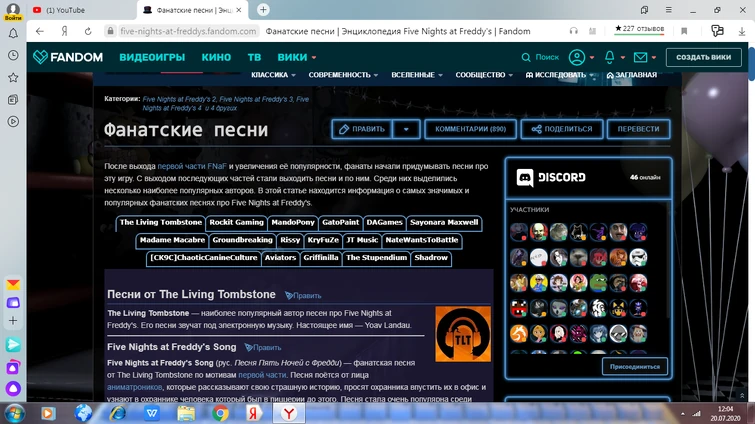Screen dimensions: 755x424
Task: Click the Fandom logo
Action: coord(68,57)
